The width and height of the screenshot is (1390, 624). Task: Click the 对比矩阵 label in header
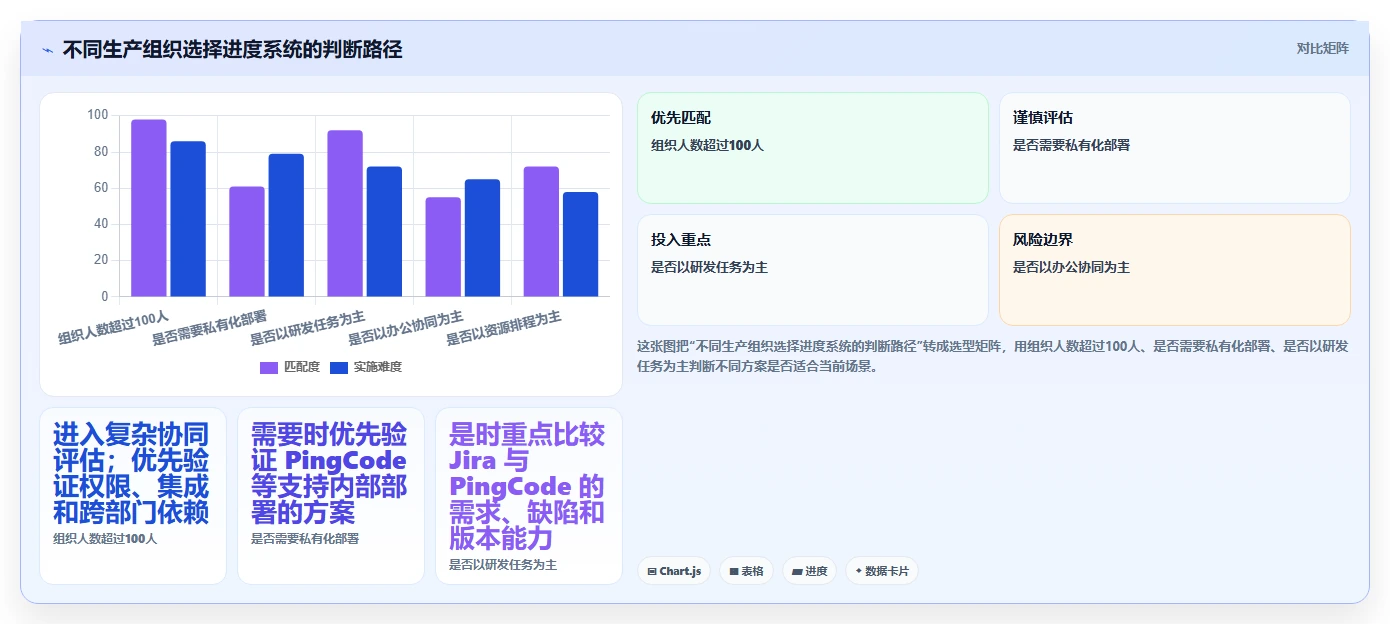[x=1322, y=48]
